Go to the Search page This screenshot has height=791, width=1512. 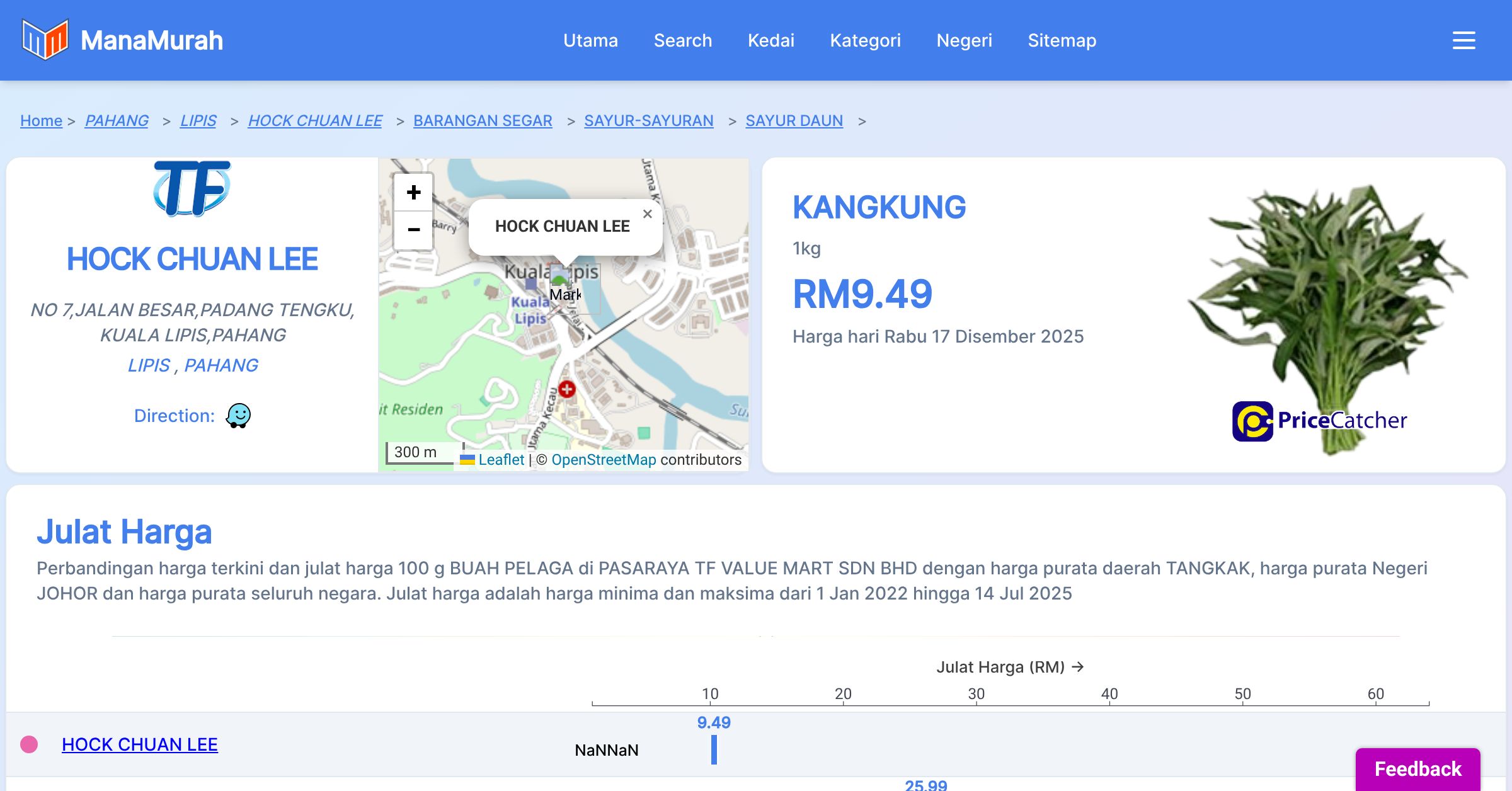tap(682, 40)
